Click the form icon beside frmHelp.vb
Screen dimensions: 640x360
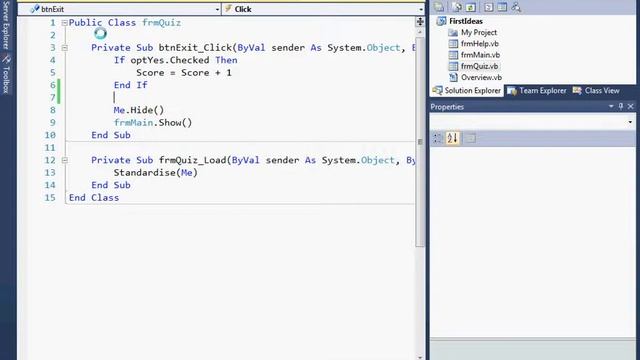point(453,44)
